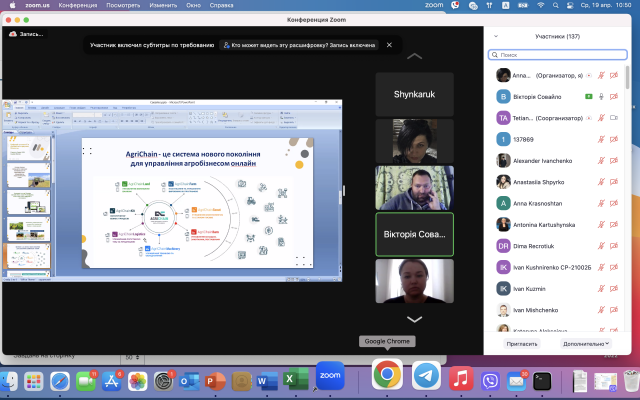The width and height of the screenshot is (640, 400).
Task: Open Terminal from the Dock
Action: (x=542, y=381)
